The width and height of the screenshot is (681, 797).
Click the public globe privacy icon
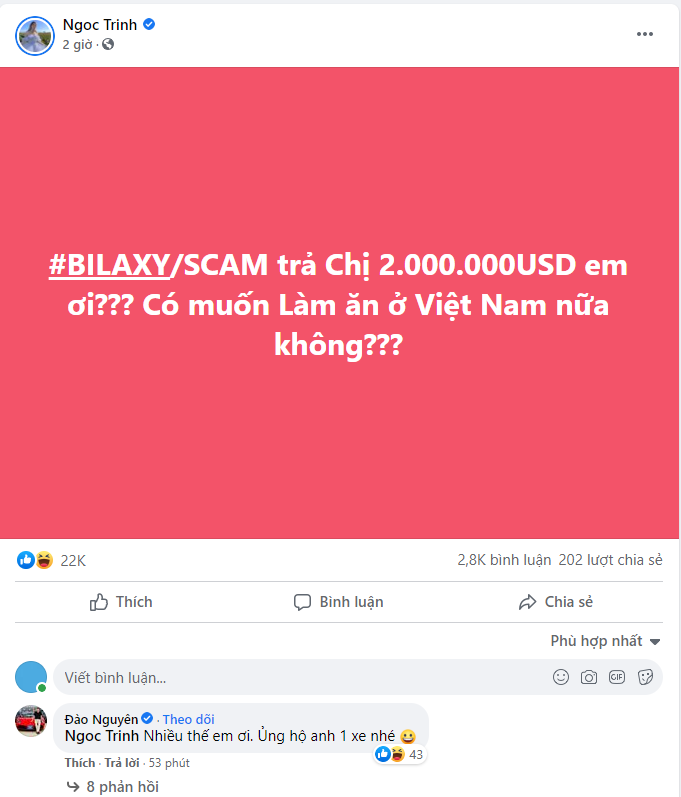tap(108, 45)
